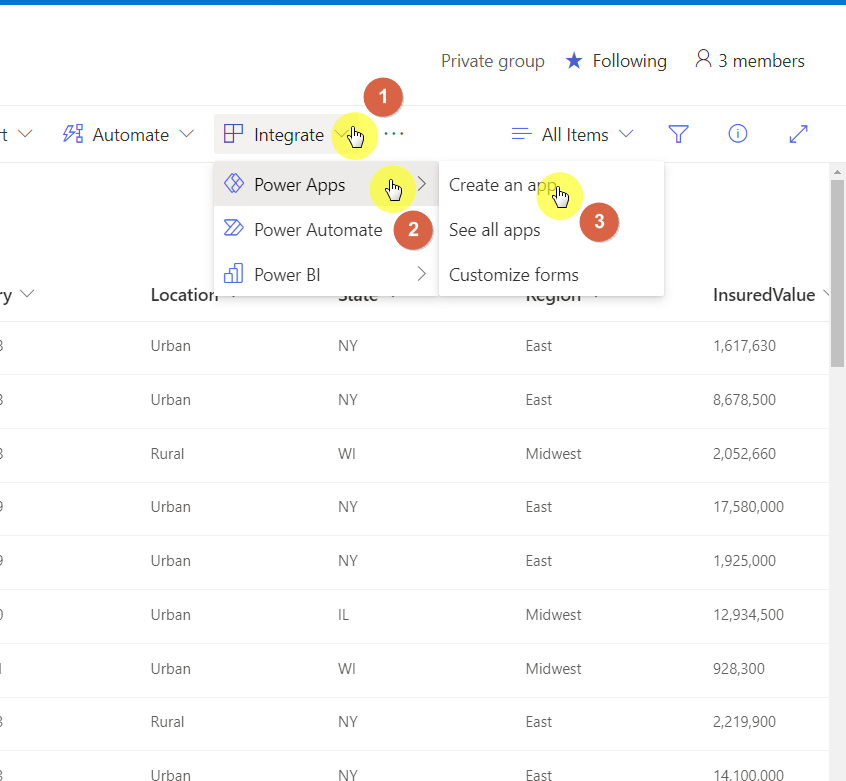
Task: Click the vertical scrollbar thumb
Action: pyautogui.click(x=837, y=273)
